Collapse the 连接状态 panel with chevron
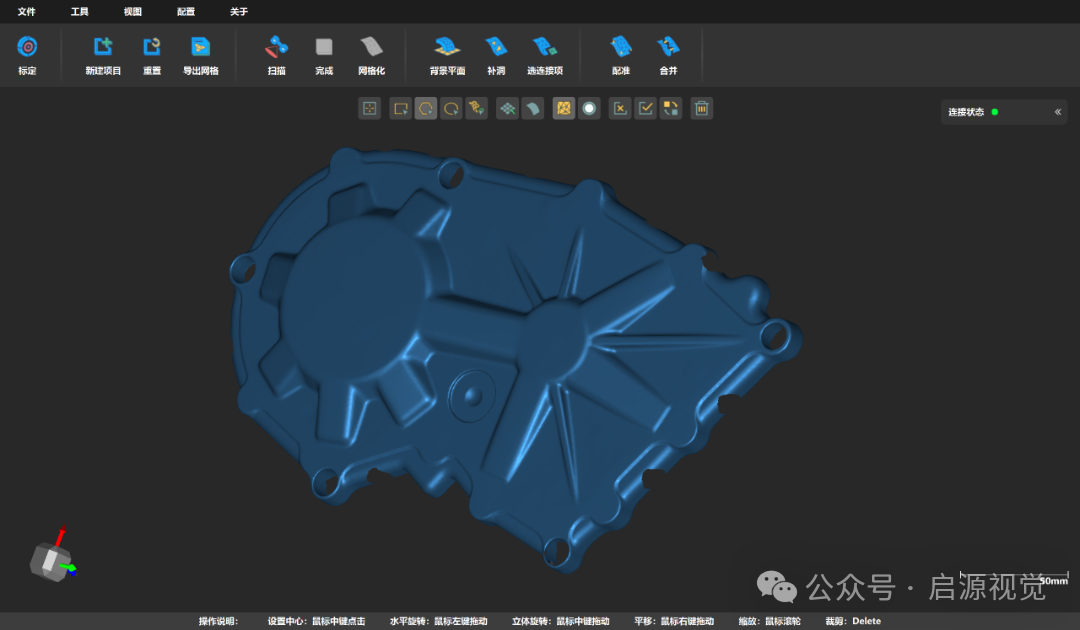Viewport: 1080px width, 630px height. coord(1057,112)
